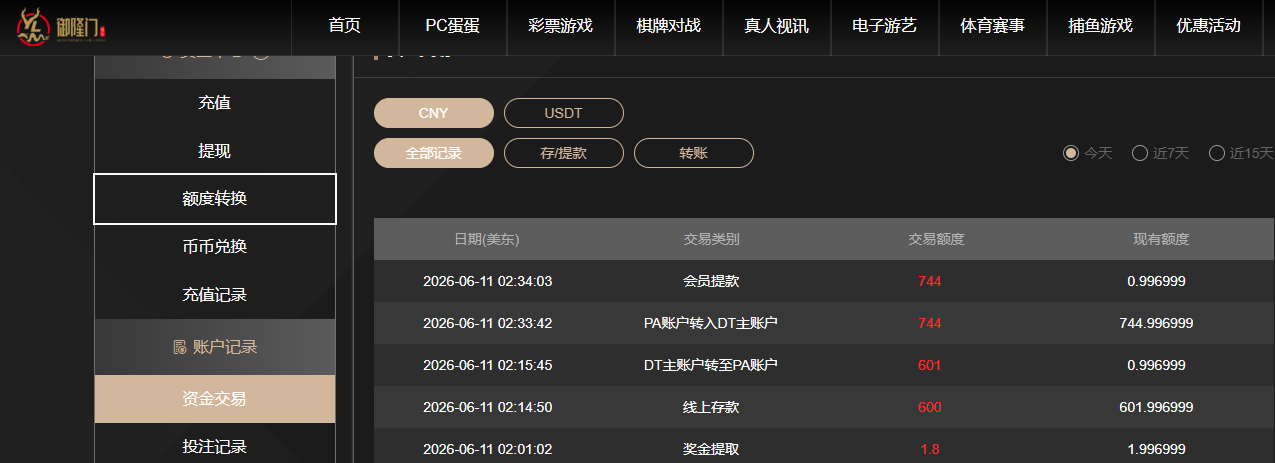Screen dimensions: 1275x463
Task: Go to 提现 in sidebar
Action: [x=215, y=151]
